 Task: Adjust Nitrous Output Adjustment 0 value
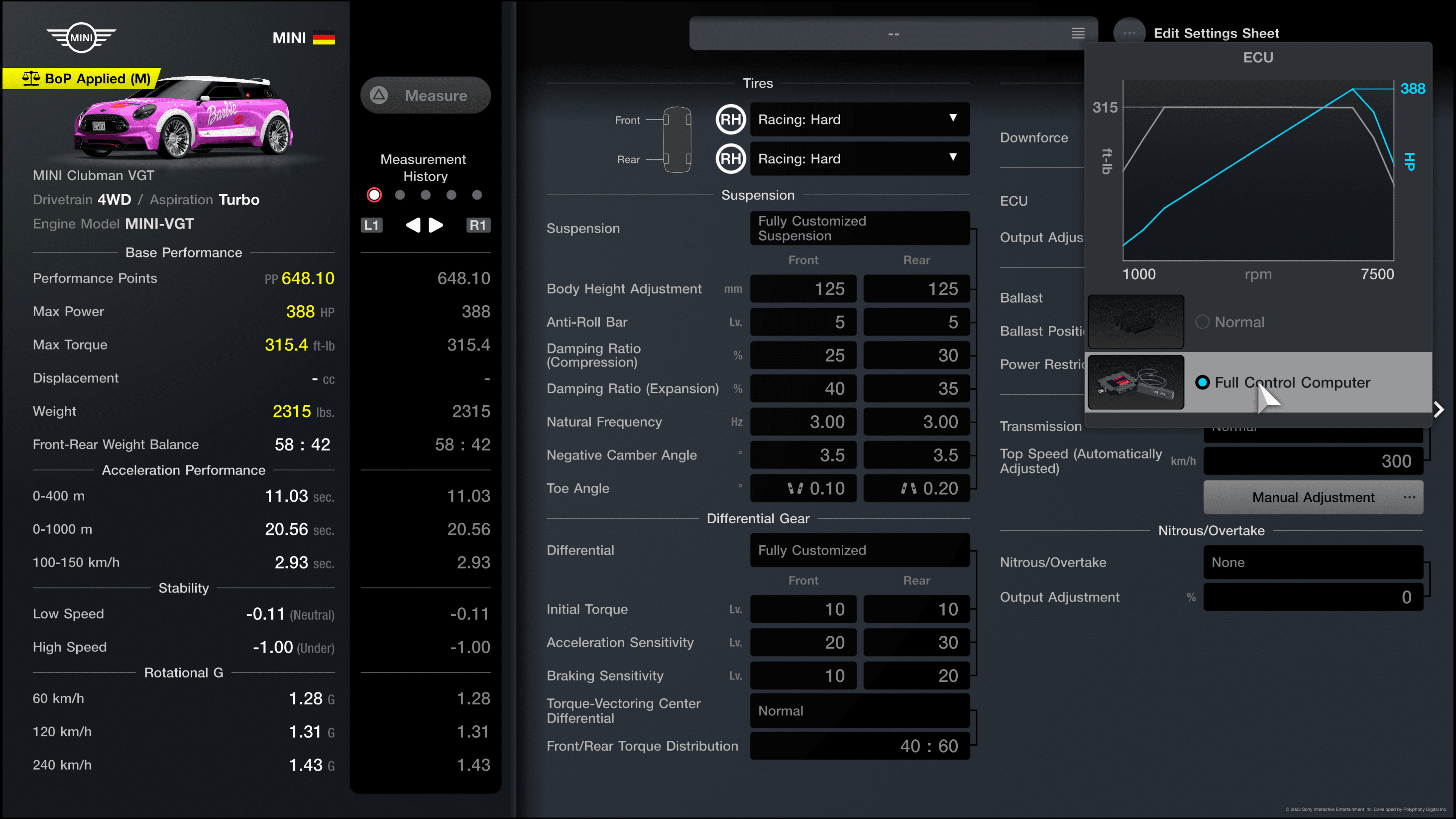[1312, 597]
